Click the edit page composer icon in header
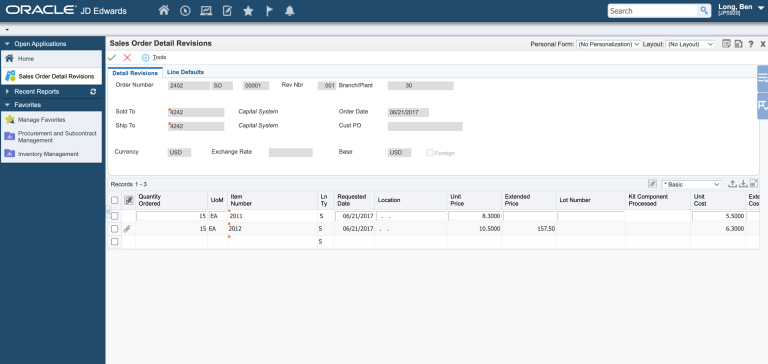This screenshot has width=768, height=364. (227, 10)
